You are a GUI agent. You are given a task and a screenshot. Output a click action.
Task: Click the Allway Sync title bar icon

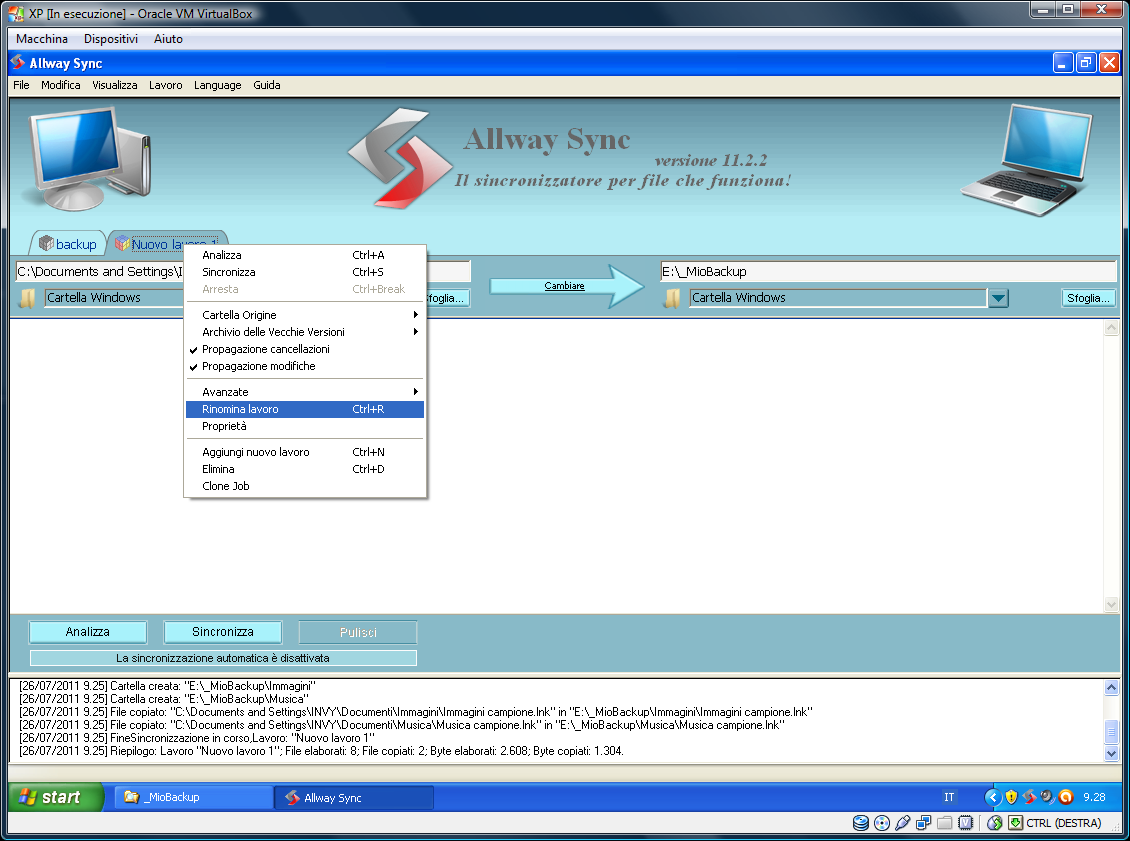click(18, 63)
